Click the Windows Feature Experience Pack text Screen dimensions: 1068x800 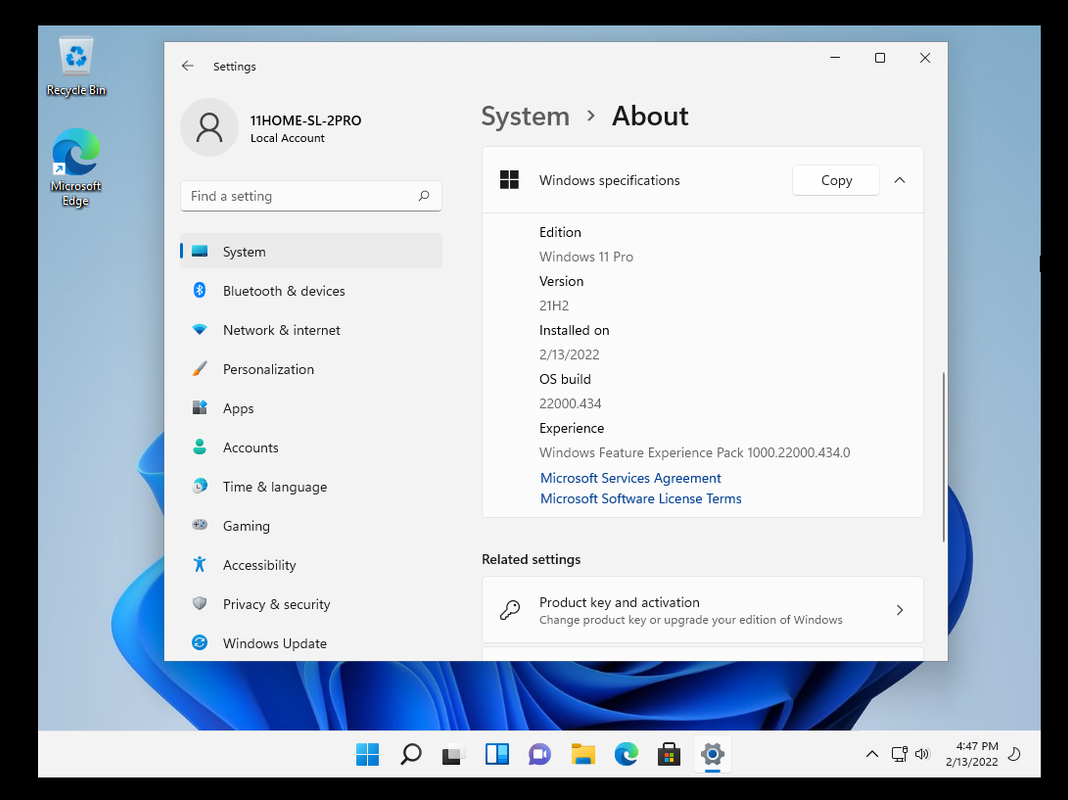click(x=694, y=453)
